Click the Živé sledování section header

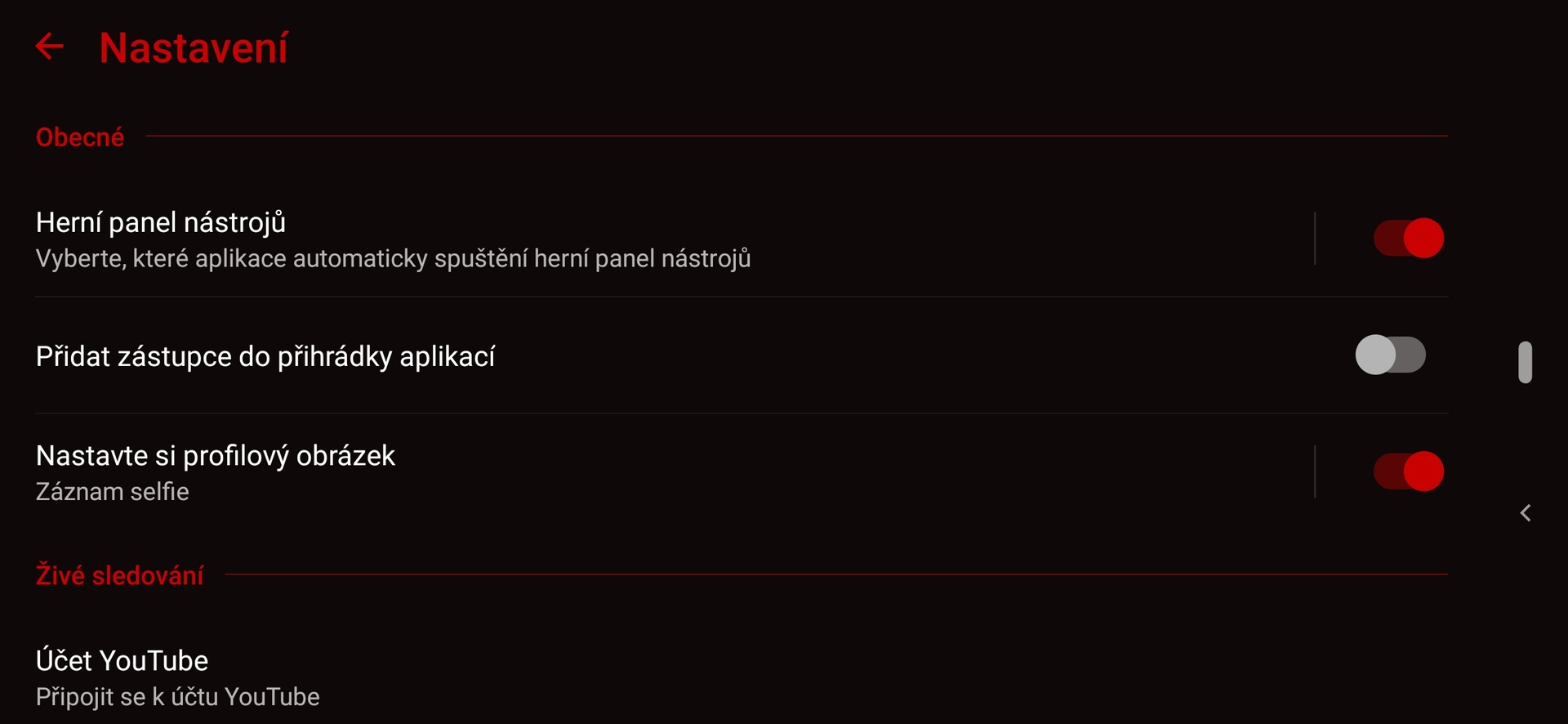[120, 575]
